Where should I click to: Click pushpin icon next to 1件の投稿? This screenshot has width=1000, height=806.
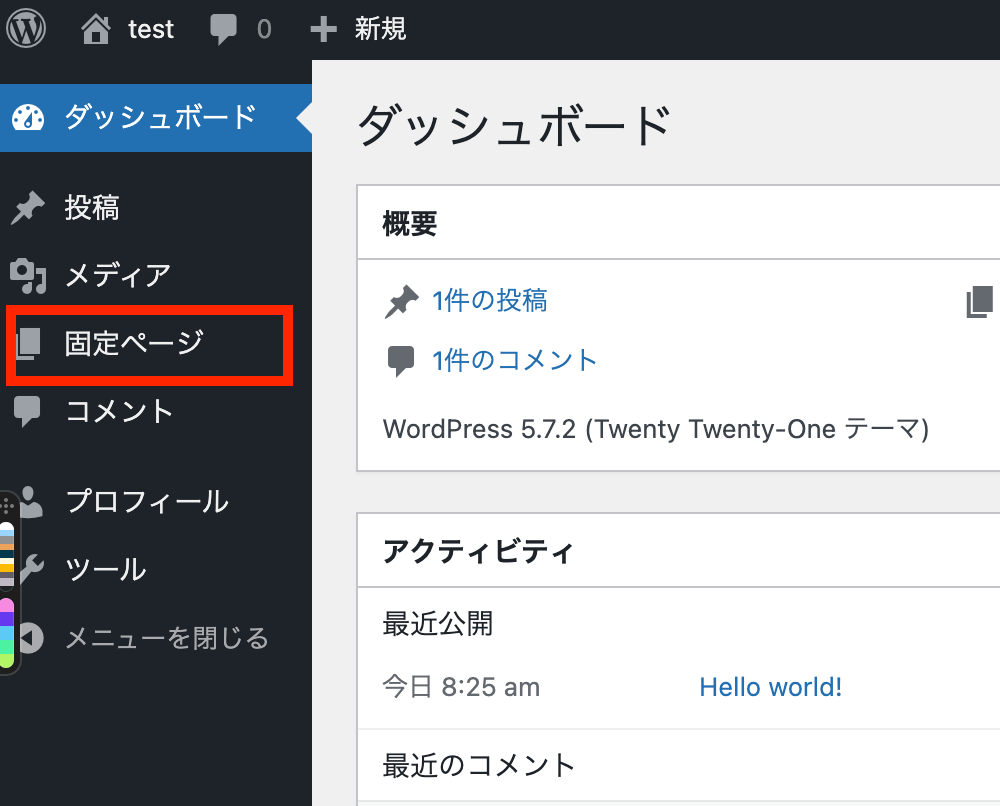click(x=402, y=302)
